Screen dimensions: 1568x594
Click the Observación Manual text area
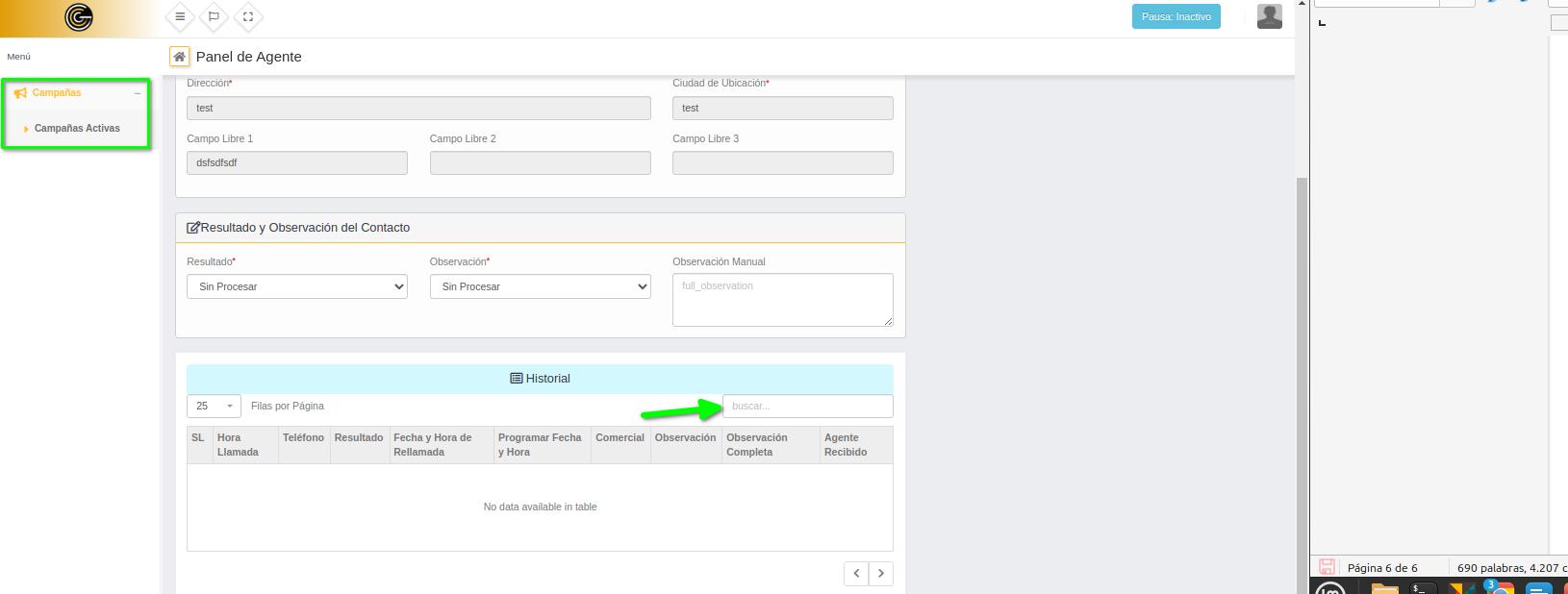782,300
